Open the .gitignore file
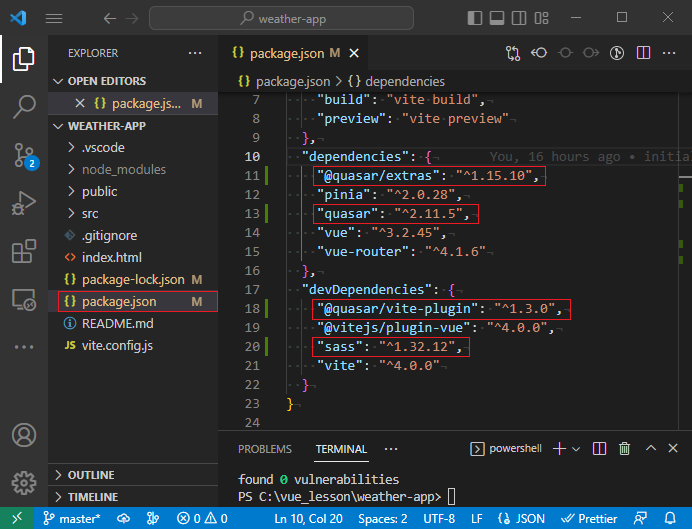Image resolution: width=692 pixels, height=529 pixels. point(133,236)
